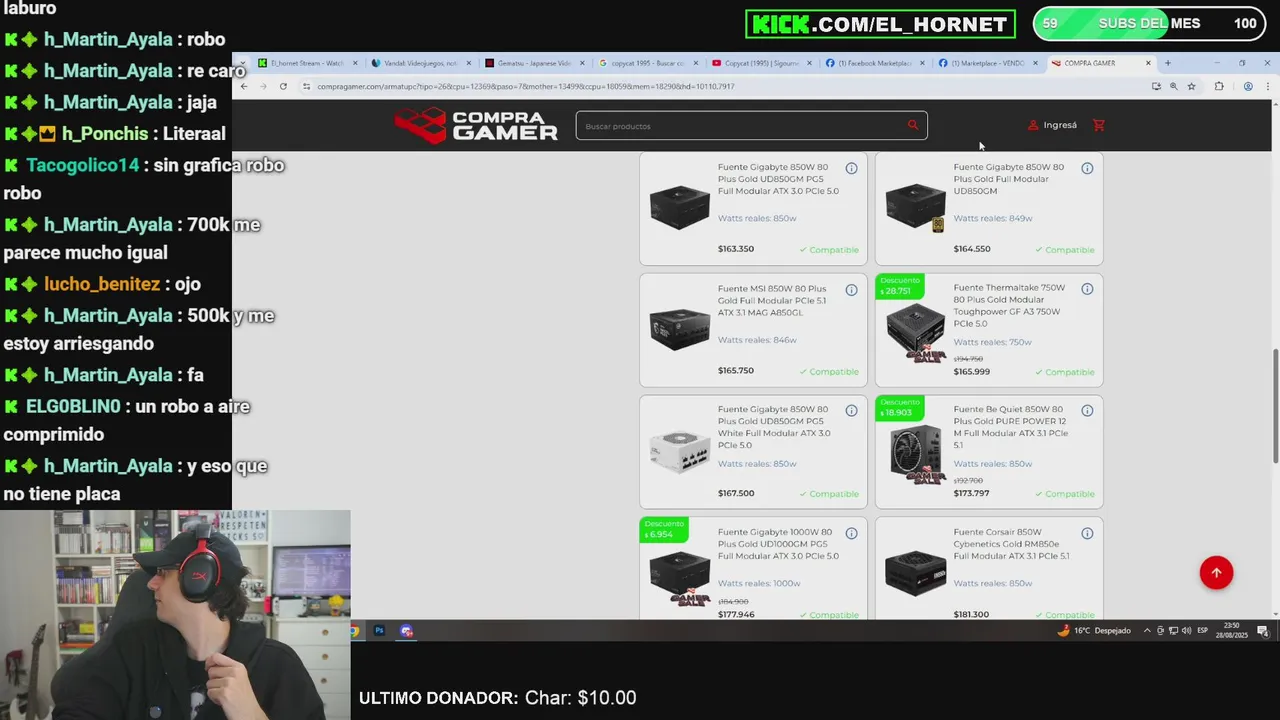Screen dimensions: 1280x720
Task: Click browser forward arrow
Action: [263, 86]
